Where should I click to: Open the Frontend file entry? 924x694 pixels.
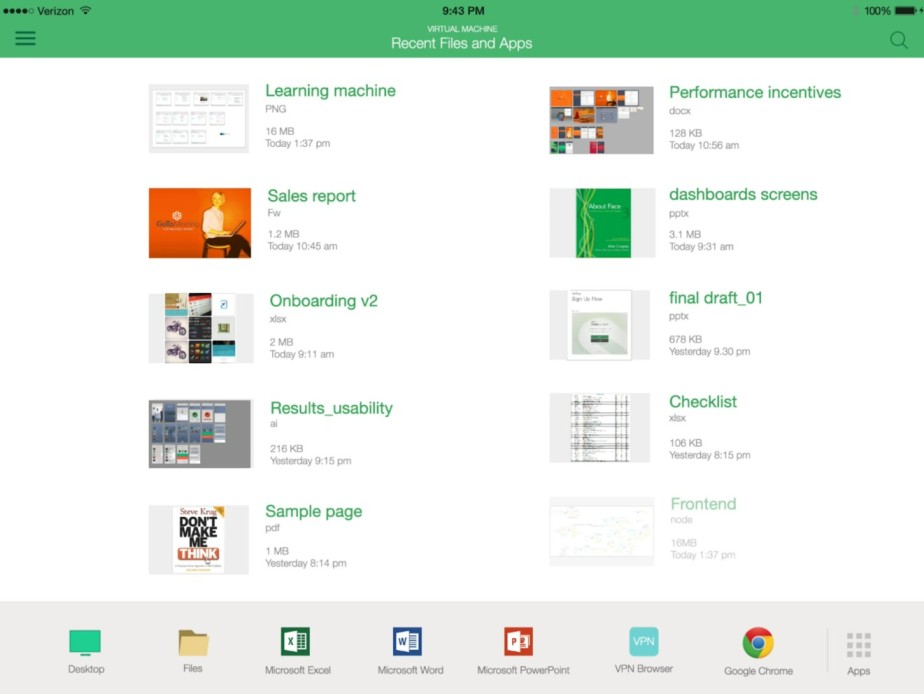(x=702, y=504)
